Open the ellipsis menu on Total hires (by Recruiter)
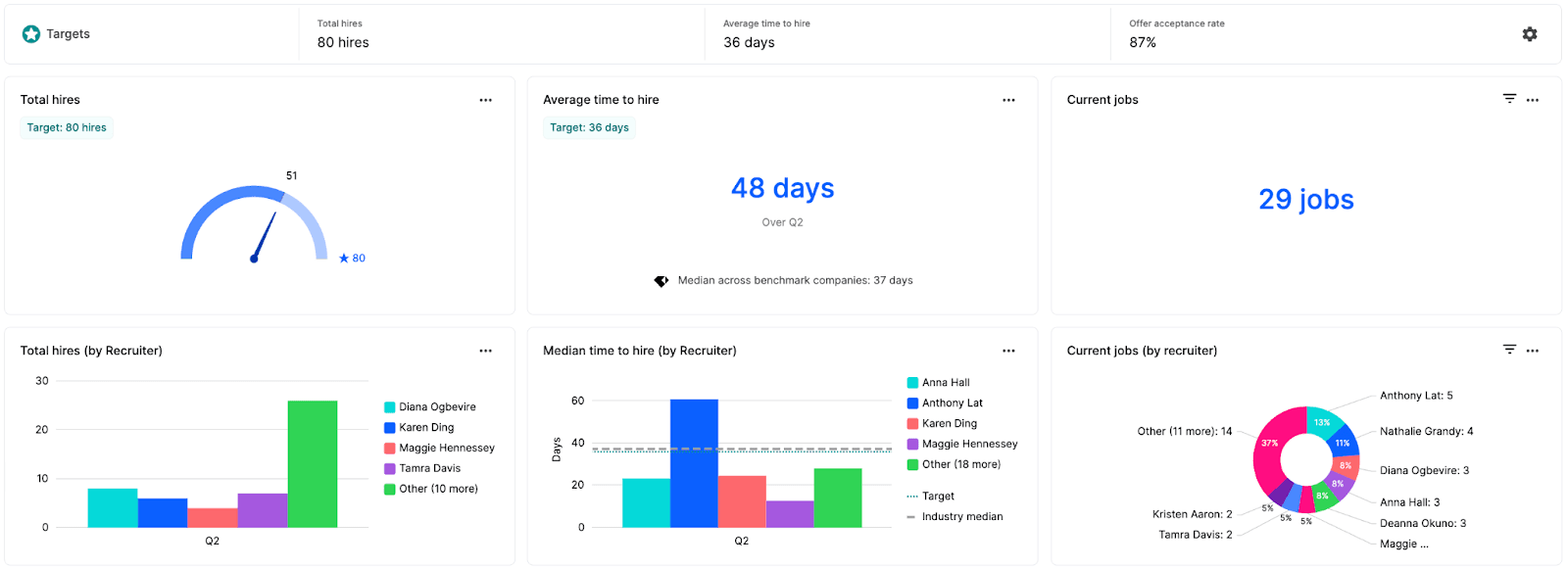This screenshot has width=1568, height=569. (x=485, y=350)
